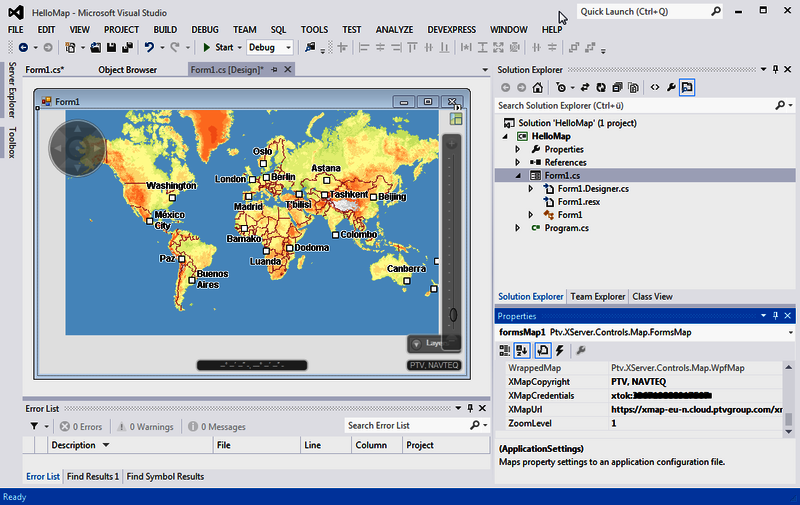Open the Toolbox side panel
The image size is (800, 505).
12,142
